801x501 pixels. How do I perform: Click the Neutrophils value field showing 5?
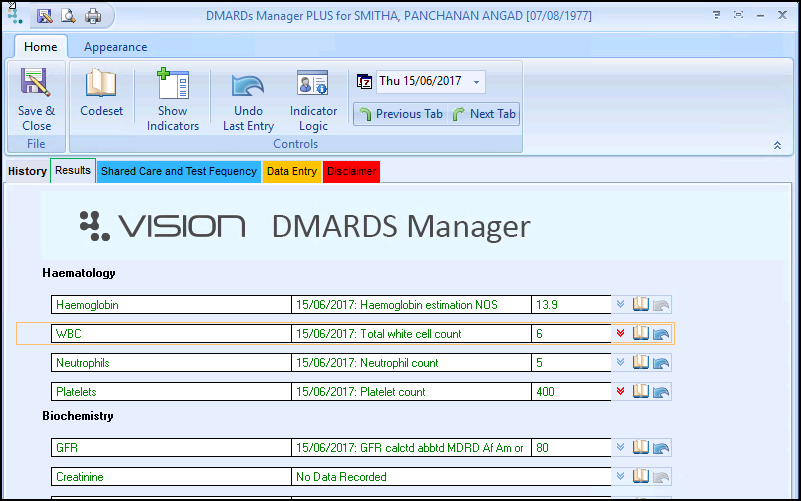point(570,363)
